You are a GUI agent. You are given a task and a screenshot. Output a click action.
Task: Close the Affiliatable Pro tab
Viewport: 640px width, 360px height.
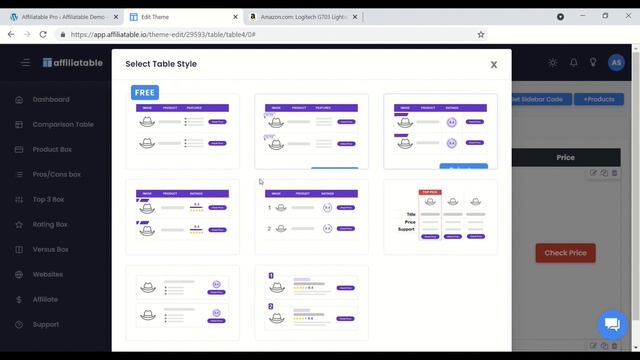tap(116, 17)
